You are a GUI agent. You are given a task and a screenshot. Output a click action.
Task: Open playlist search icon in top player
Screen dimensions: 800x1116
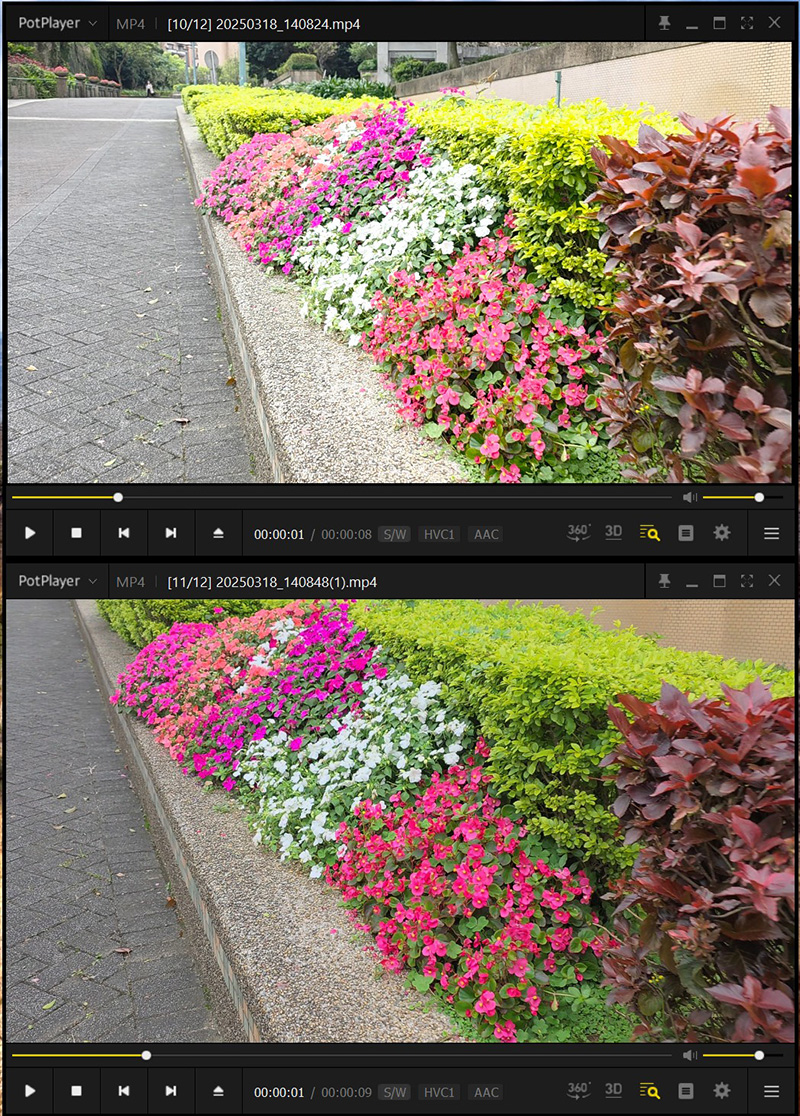point(649,533)
